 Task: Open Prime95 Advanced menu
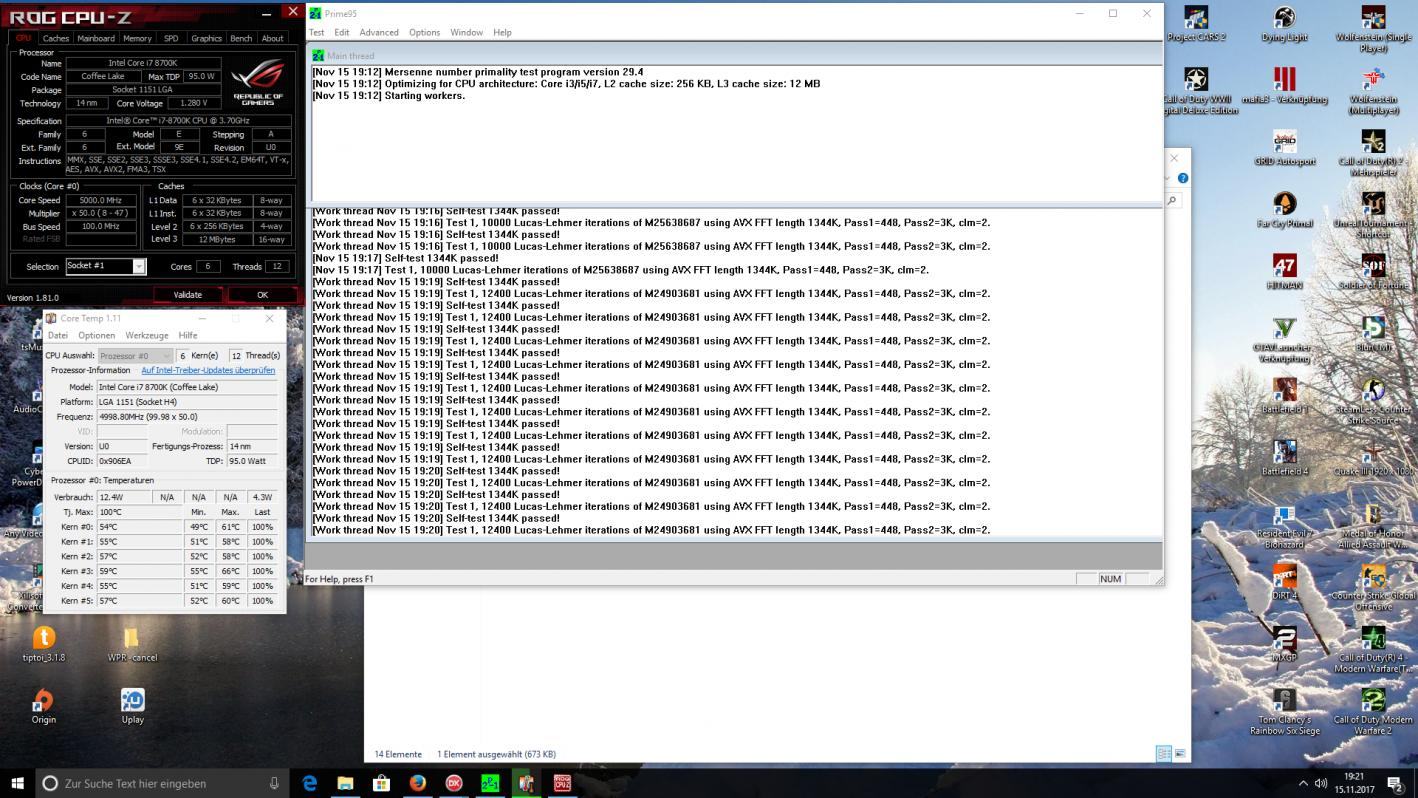(379, 32)
